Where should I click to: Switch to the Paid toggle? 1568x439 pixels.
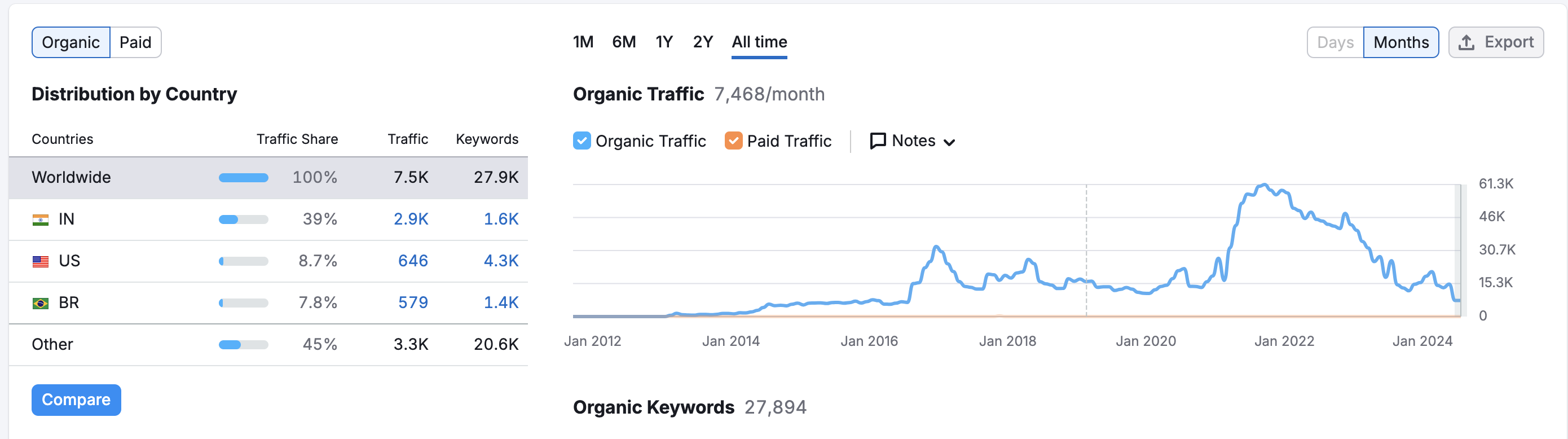(x=135, y=43)
